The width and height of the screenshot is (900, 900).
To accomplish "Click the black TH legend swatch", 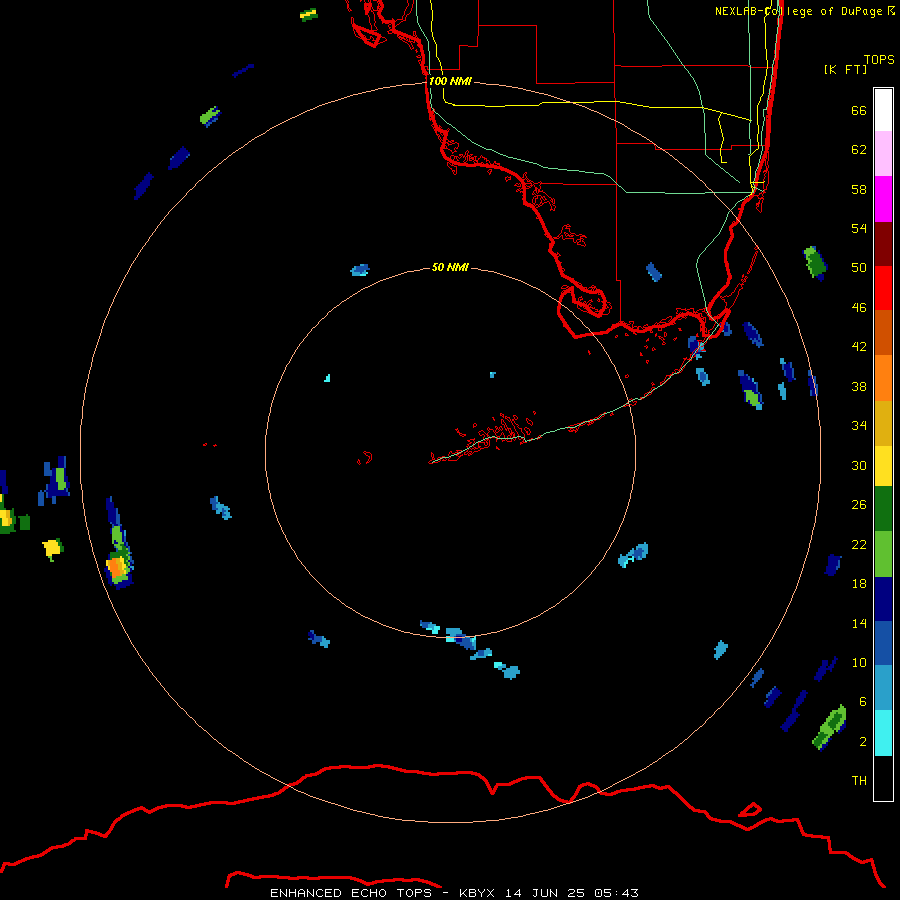I will [883, 778].
